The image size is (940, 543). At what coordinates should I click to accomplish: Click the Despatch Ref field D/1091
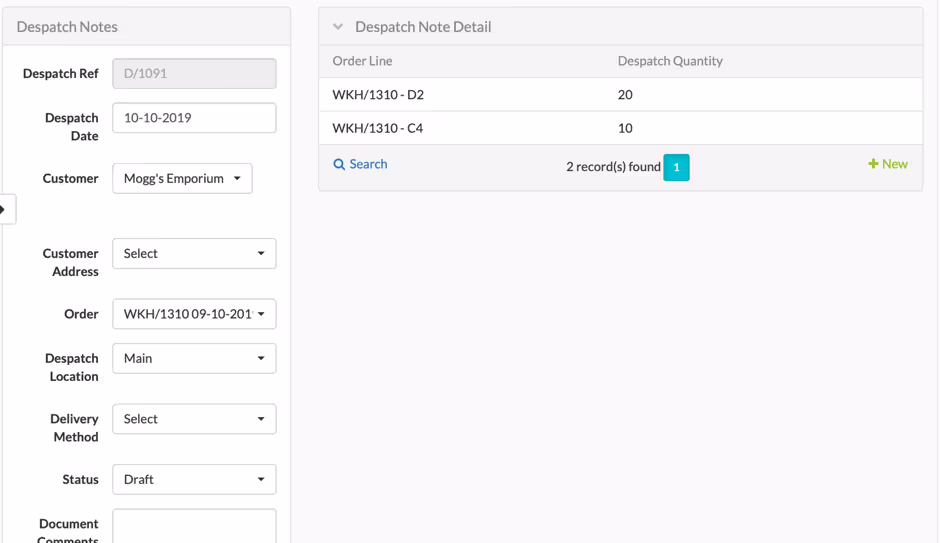pos(194,74)
